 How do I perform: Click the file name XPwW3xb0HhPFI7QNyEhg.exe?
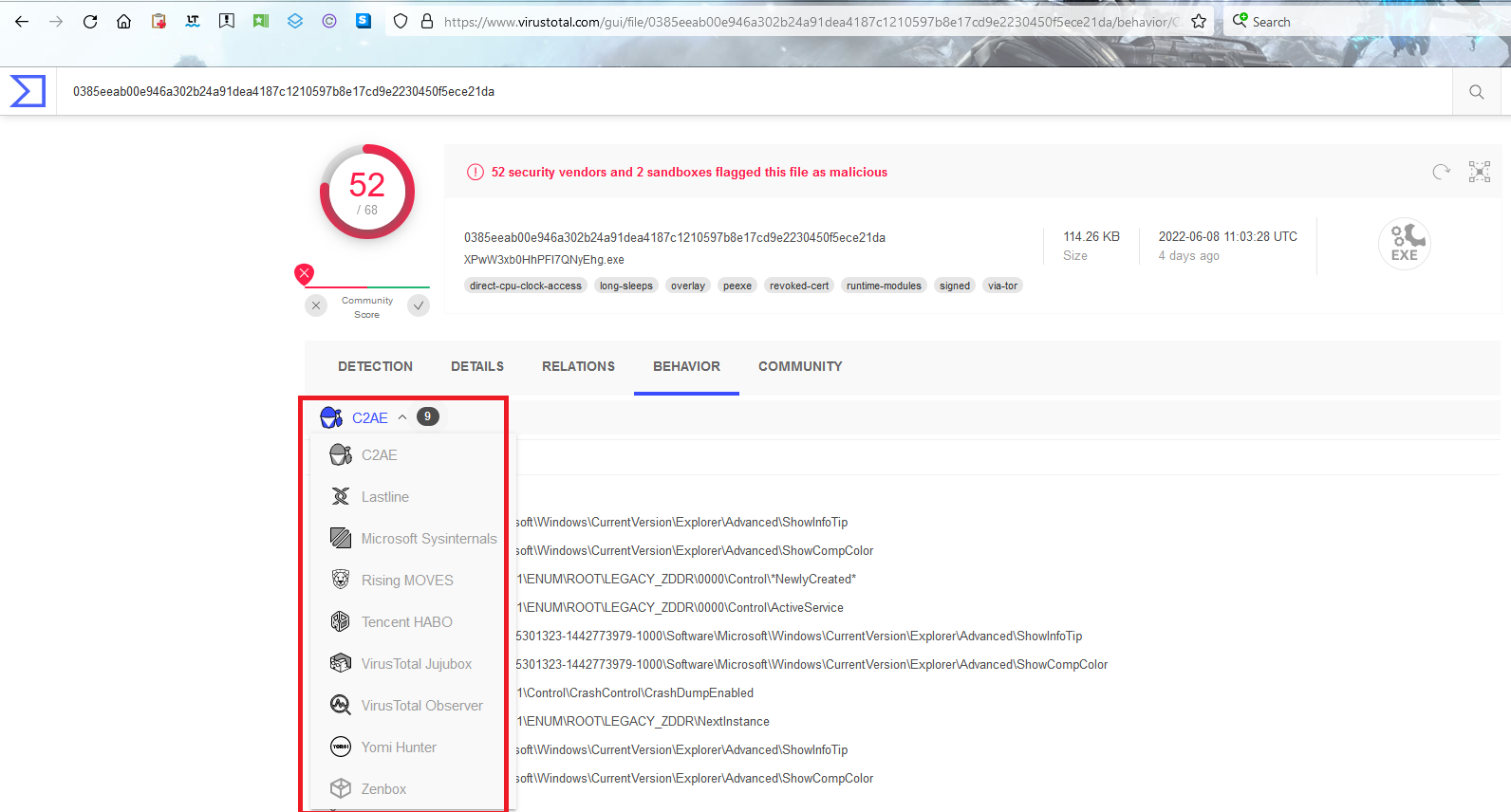[544, 260]
